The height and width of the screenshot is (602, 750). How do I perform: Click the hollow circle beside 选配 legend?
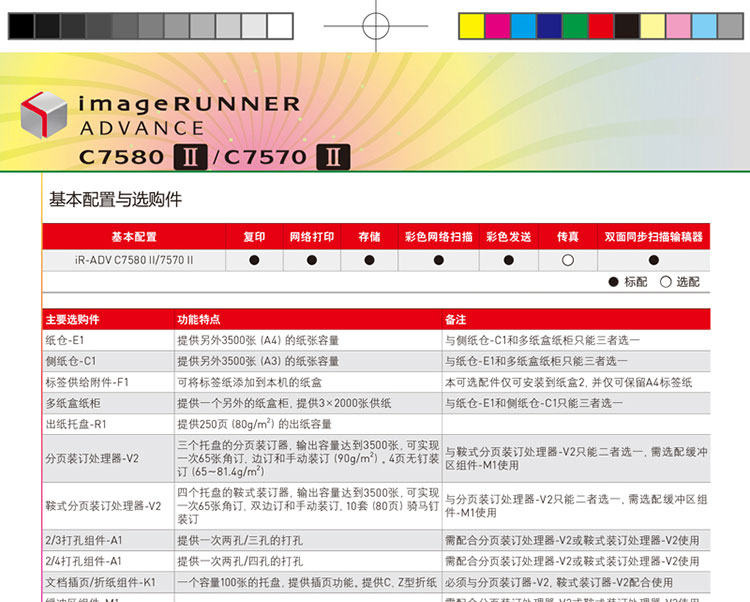point(666,282)
